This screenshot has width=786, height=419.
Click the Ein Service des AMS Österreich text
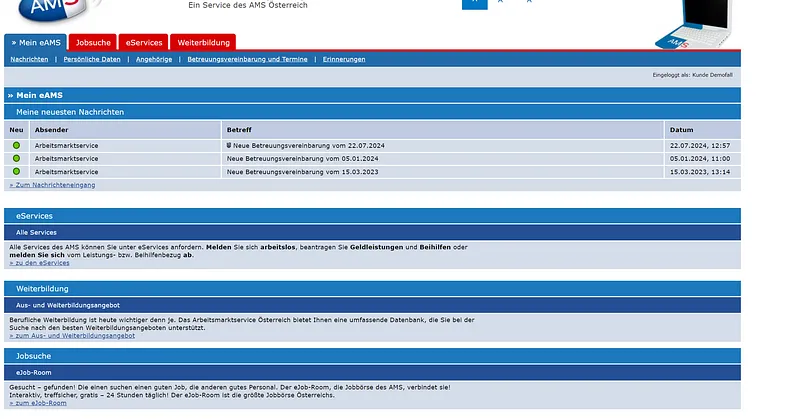(248, 5)
